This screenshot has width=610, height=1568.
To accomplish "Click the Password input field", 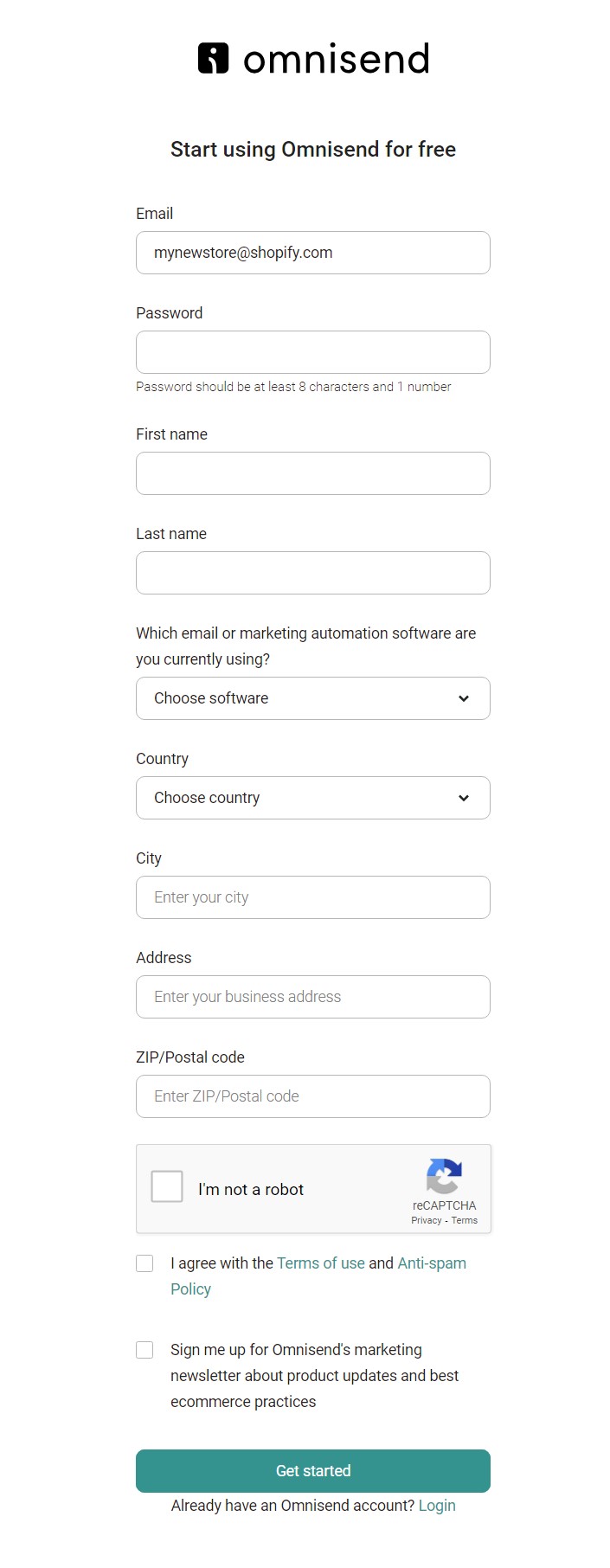I will coord(312,351).
